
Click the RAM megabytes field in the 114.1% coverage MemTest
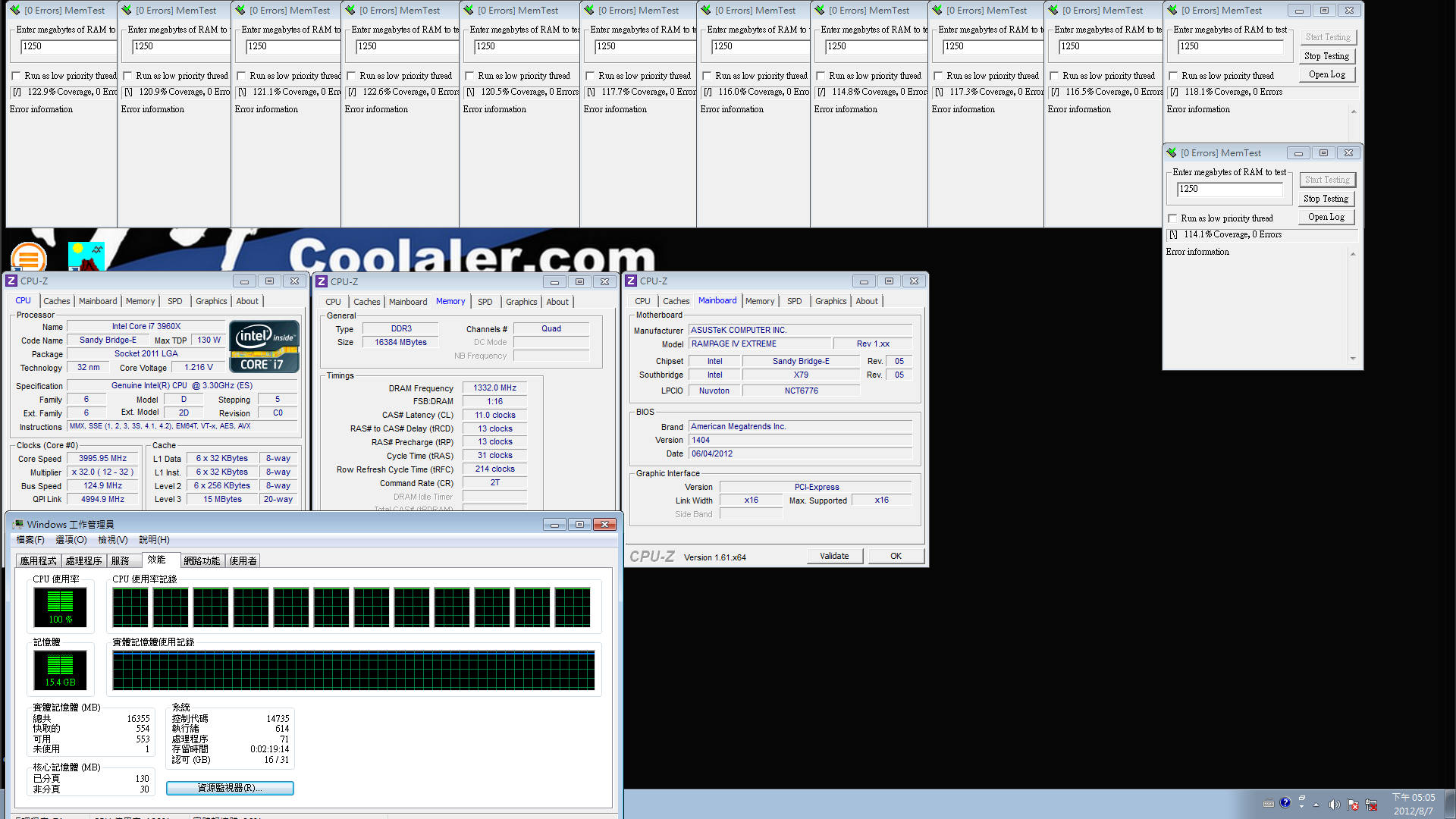(1229, 190)
